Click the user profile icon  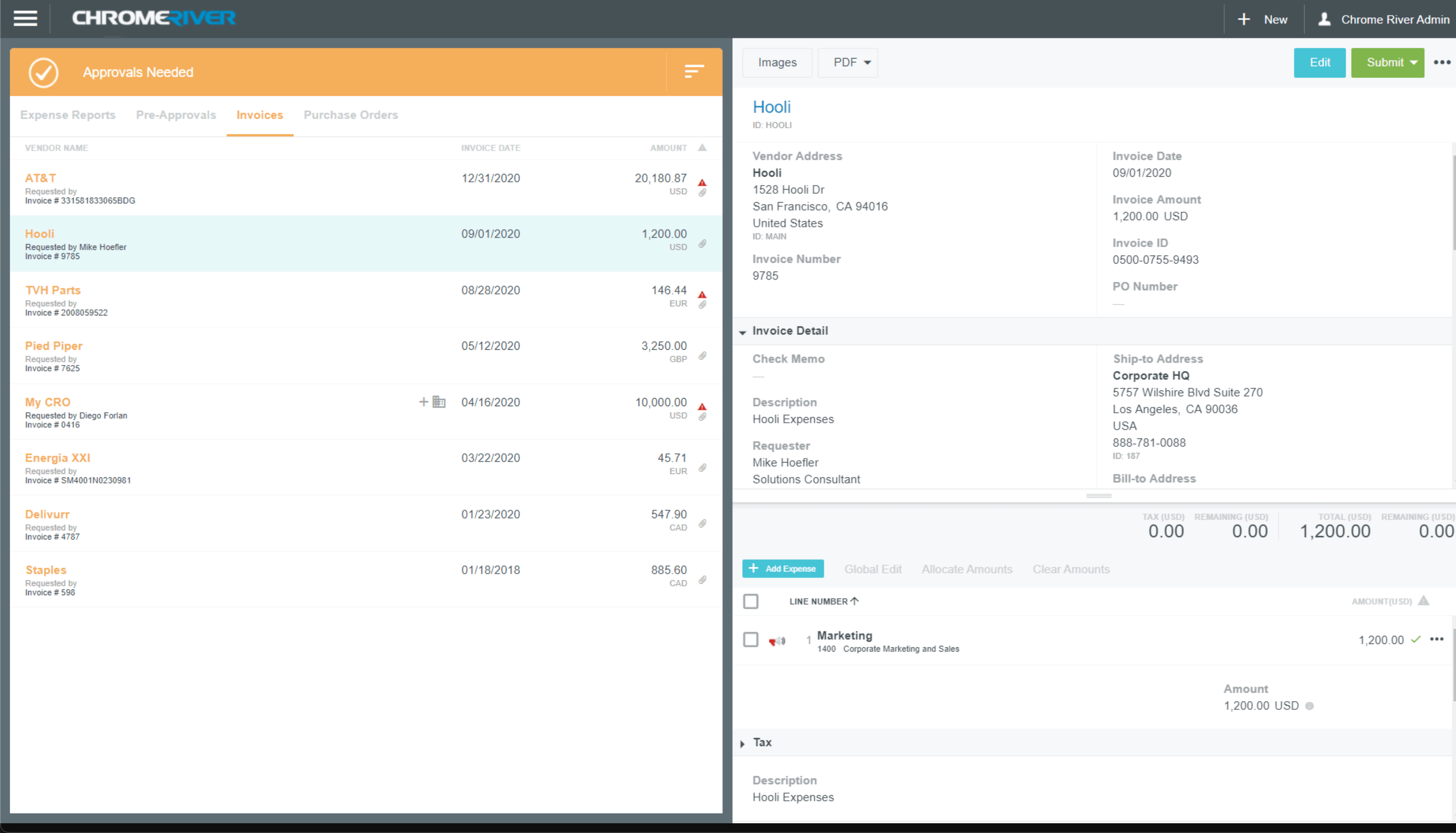(1325, 20)
